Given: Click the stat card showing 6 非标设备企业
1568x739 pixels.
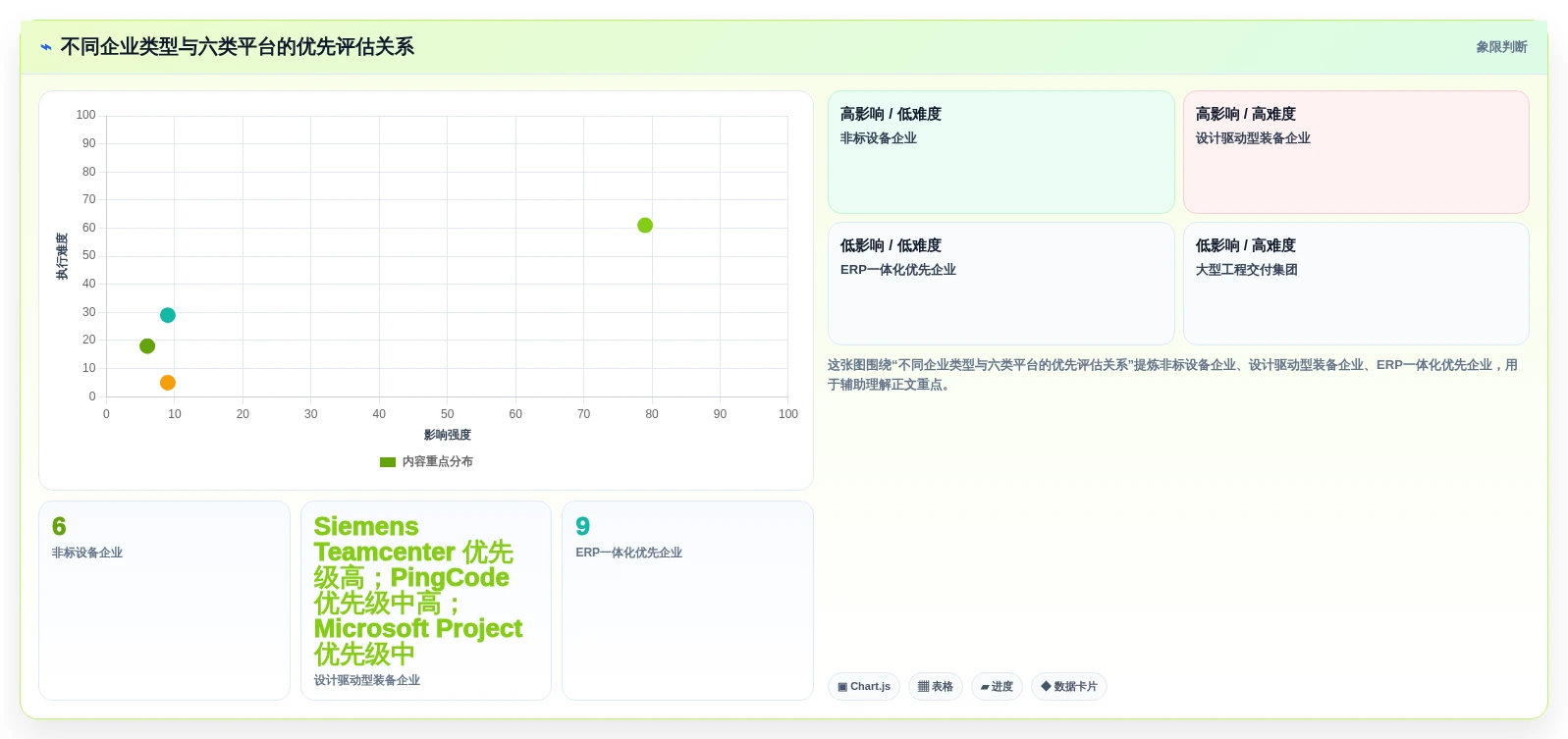Looking at the screenshot, I should (x=164, y=601).
